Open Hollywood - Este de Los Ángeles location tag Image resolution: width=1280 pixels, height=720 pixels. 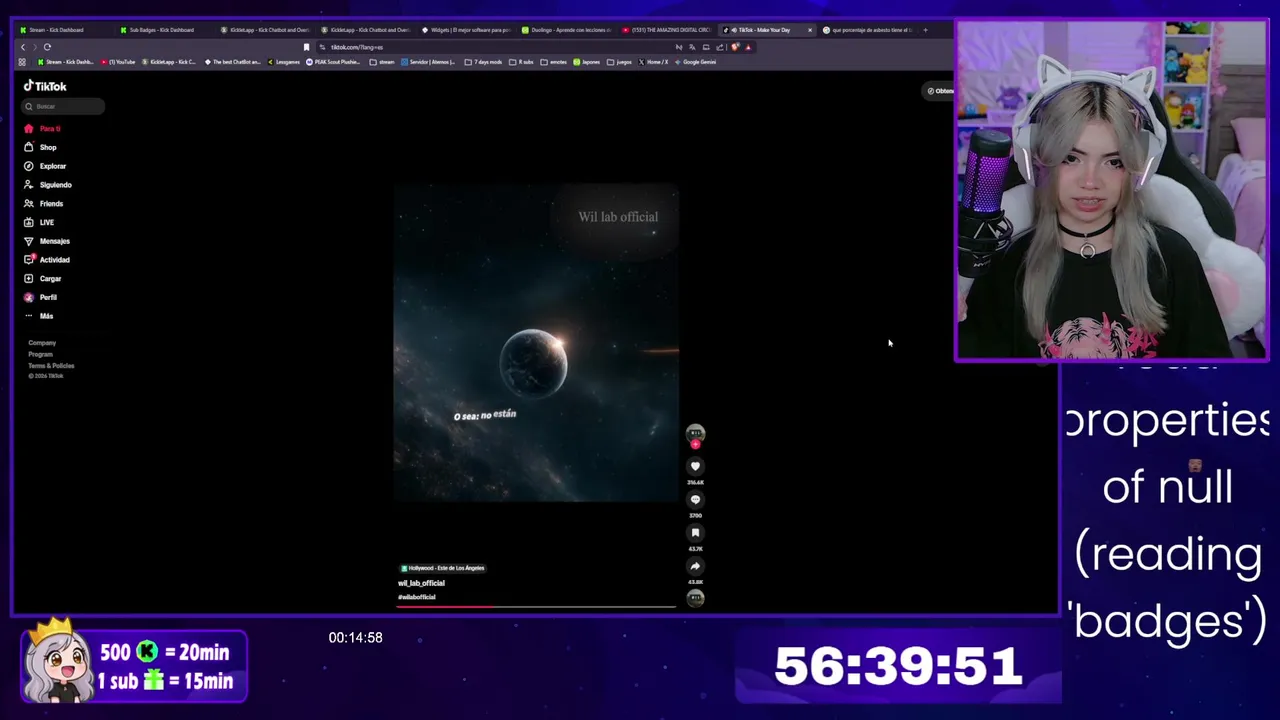click(x=443, y=568)
